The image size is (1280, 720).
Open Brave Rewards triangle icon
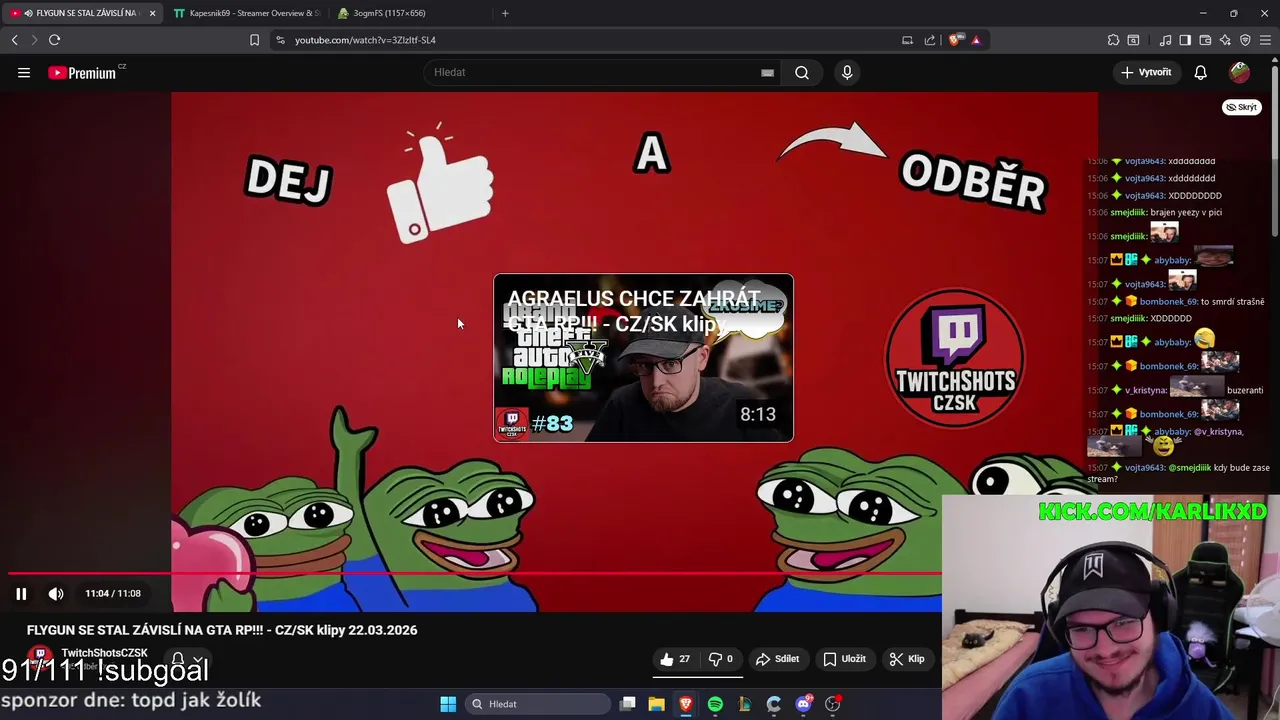click(x=976, y=40)
